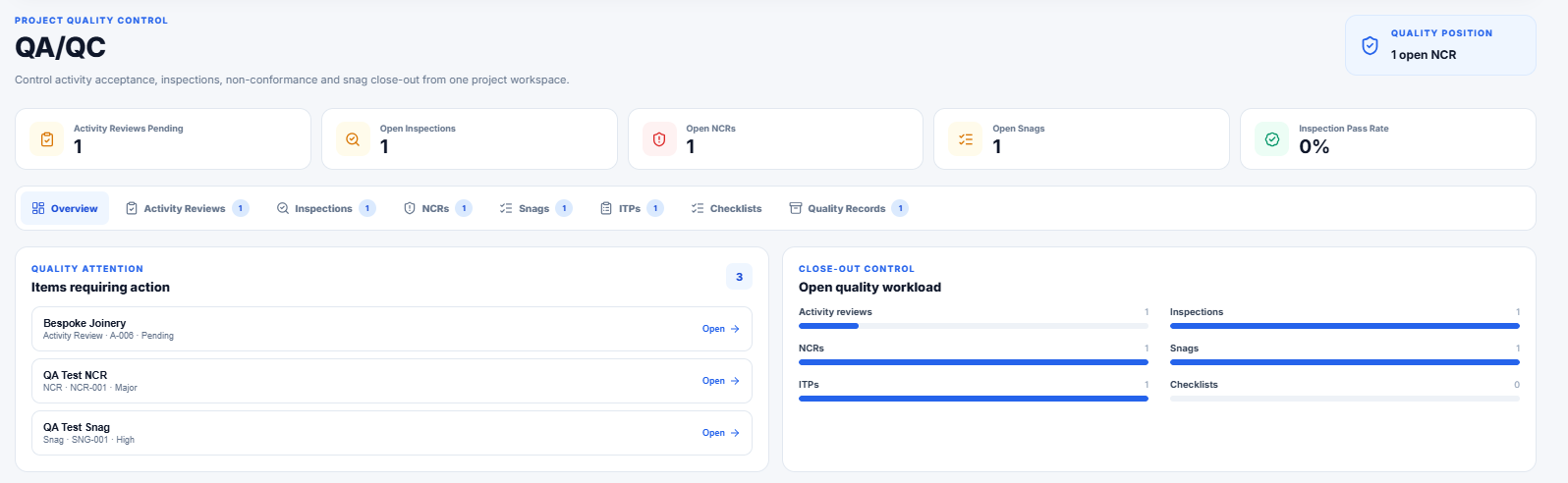This screenshot has height=483, width=1568.
Task: Click the Open NCRs red shield icon
Action: (659, 139)
